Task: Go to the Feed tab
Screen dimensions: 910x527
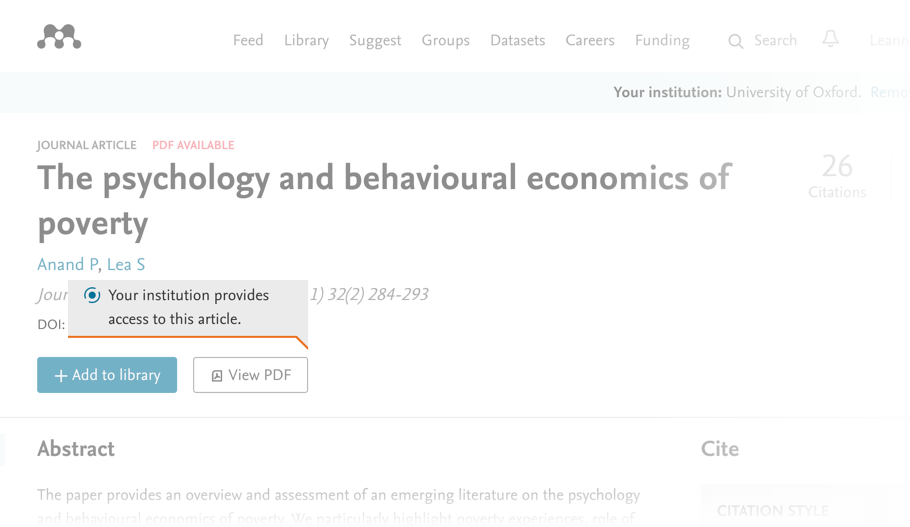Action: [x=248, y=41]
